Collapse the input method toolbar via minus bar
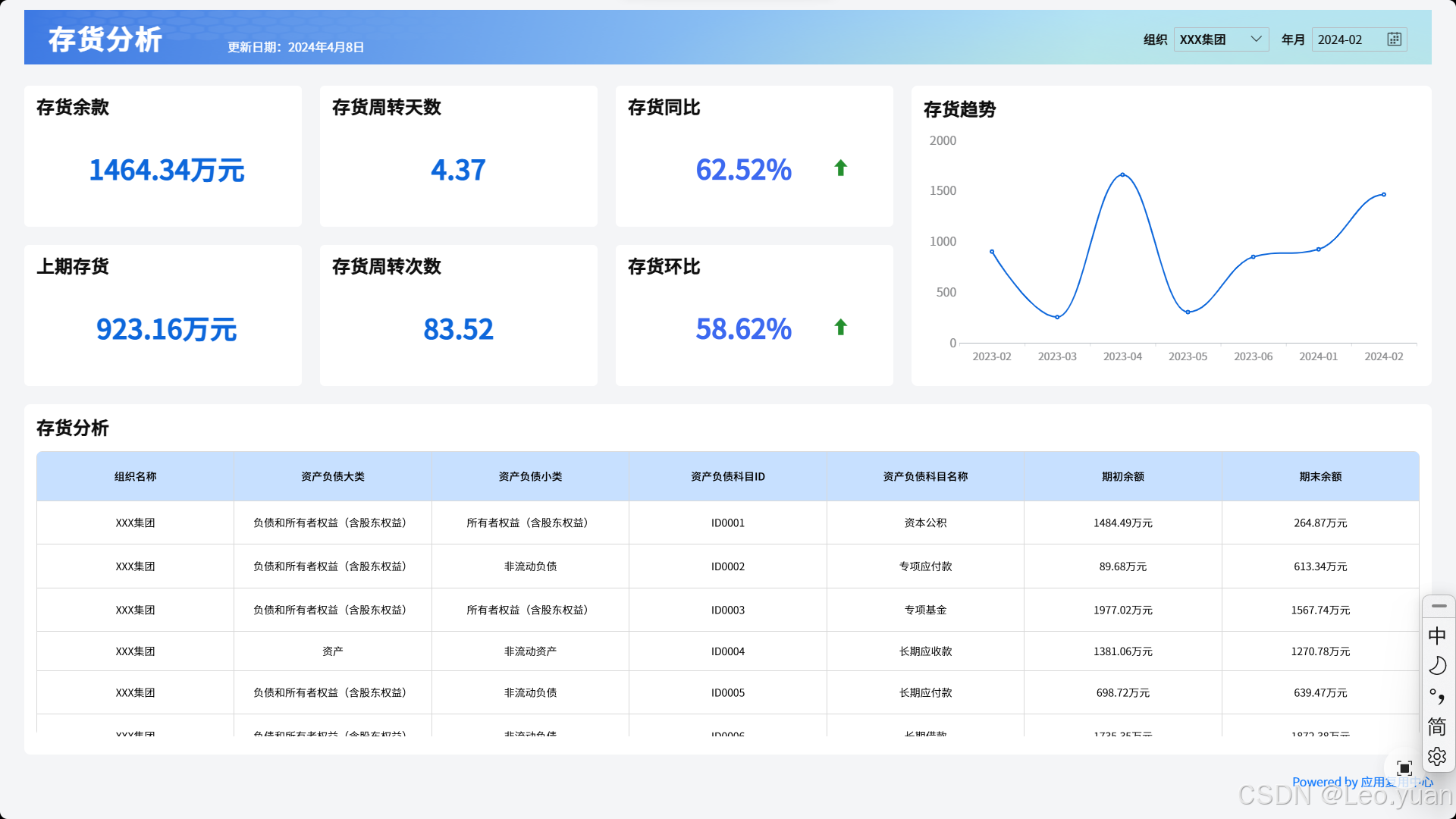This screenshot has width=1456, height=819. tap(1439, 607)
